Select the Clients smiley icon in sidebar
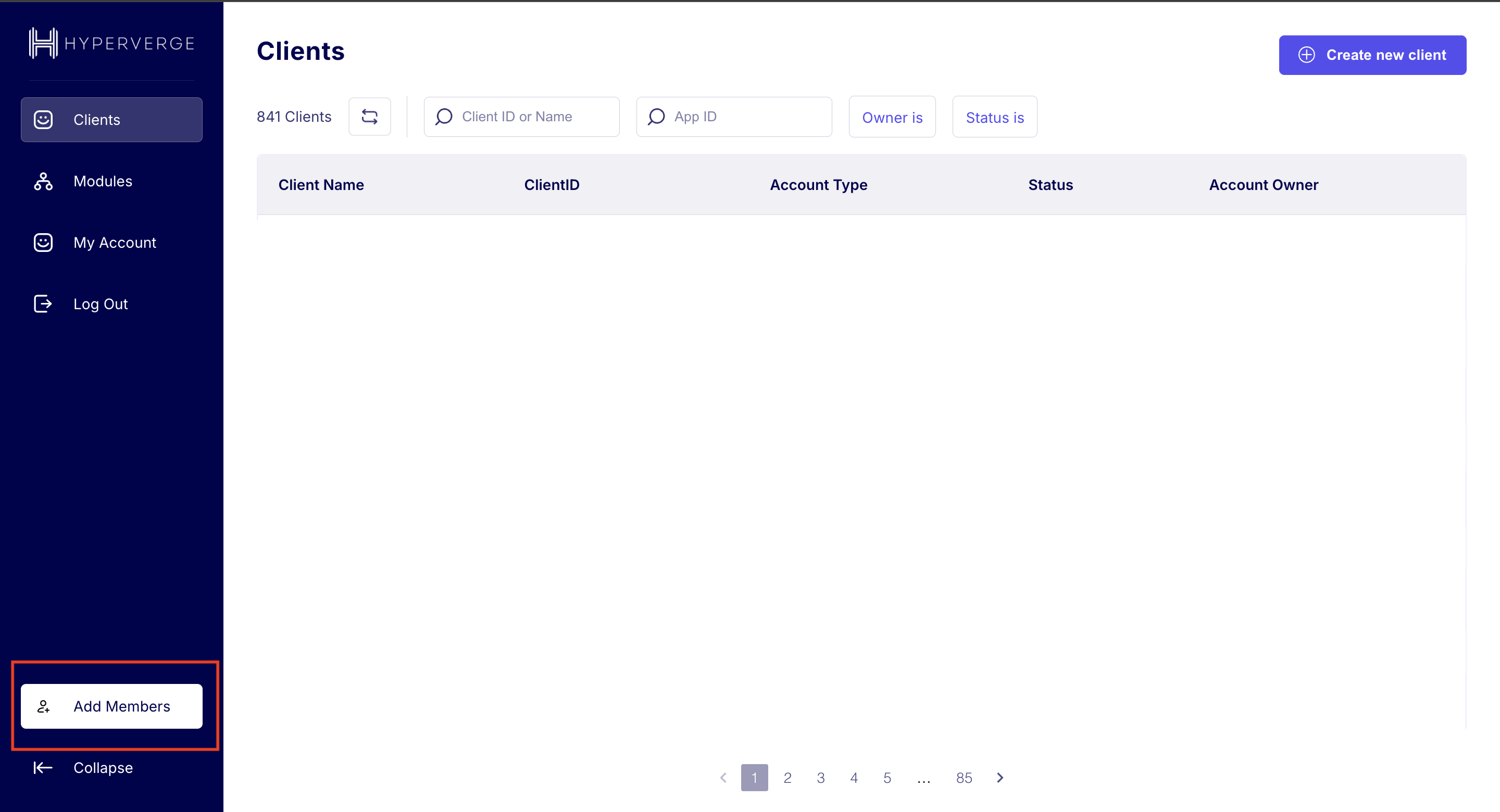This screenshot has height=812, width=1500. [43, 119]
